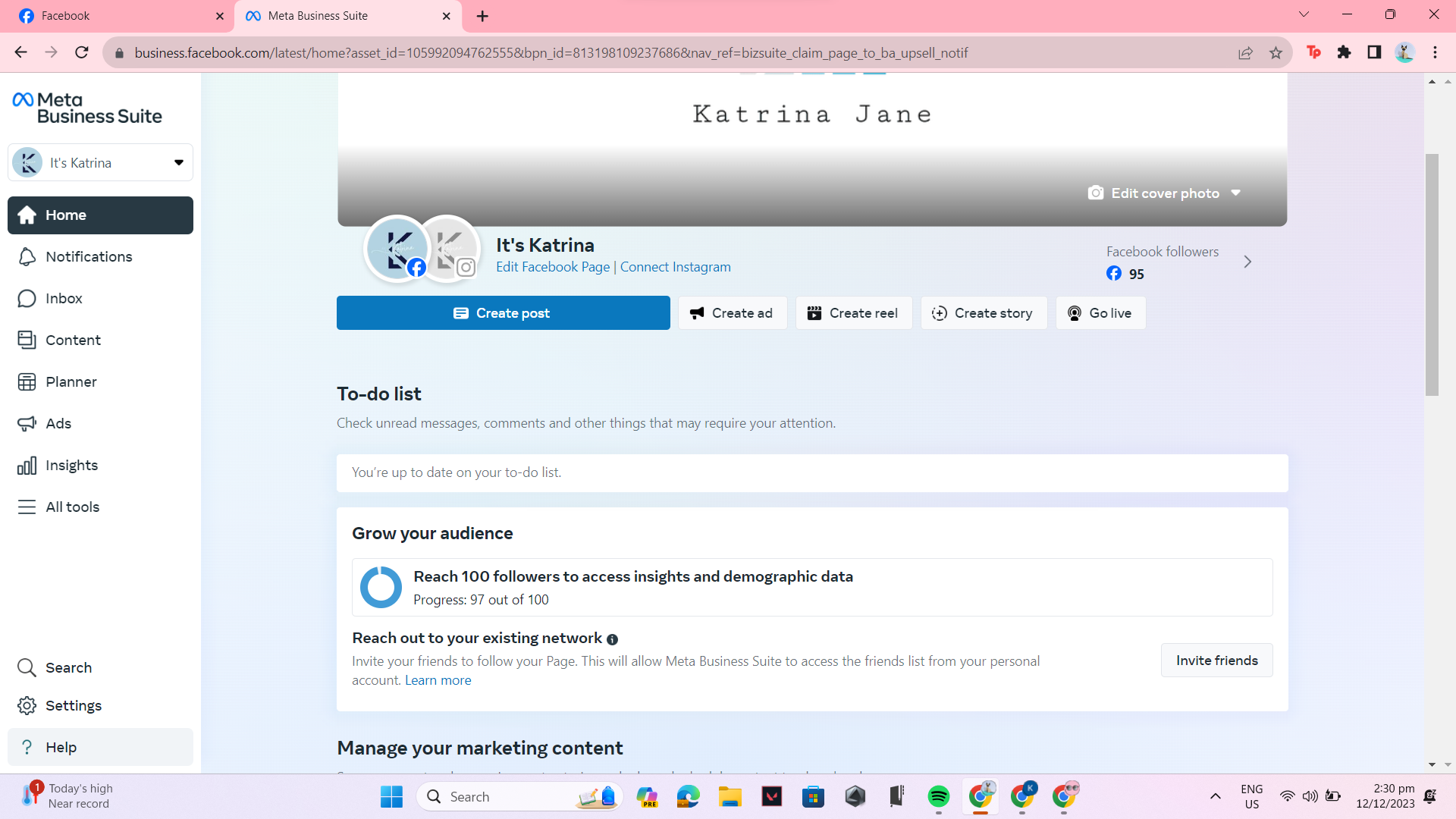Open the Windows Start menu
Viewport: 1456px width, 819px height.
(x=391, y=797)
